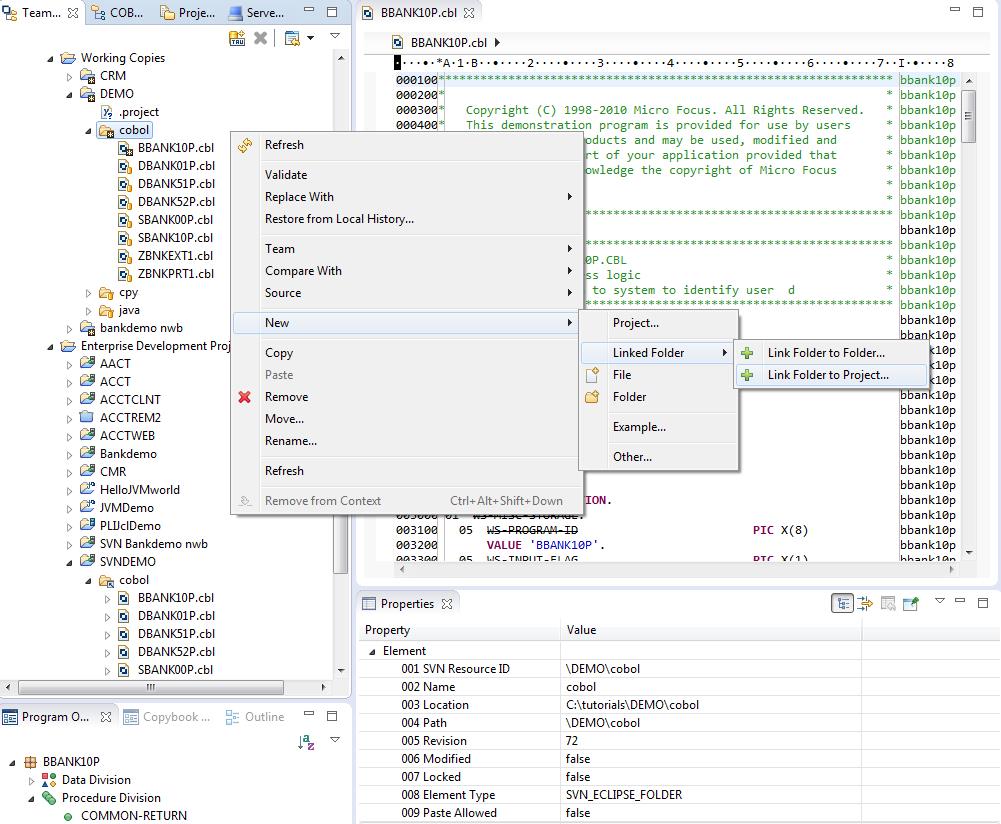Image resolution: width=1001 pixels, height=824 pixels.
Task: Click the HelloJVMworld project icon
Action: coord(87,490)
